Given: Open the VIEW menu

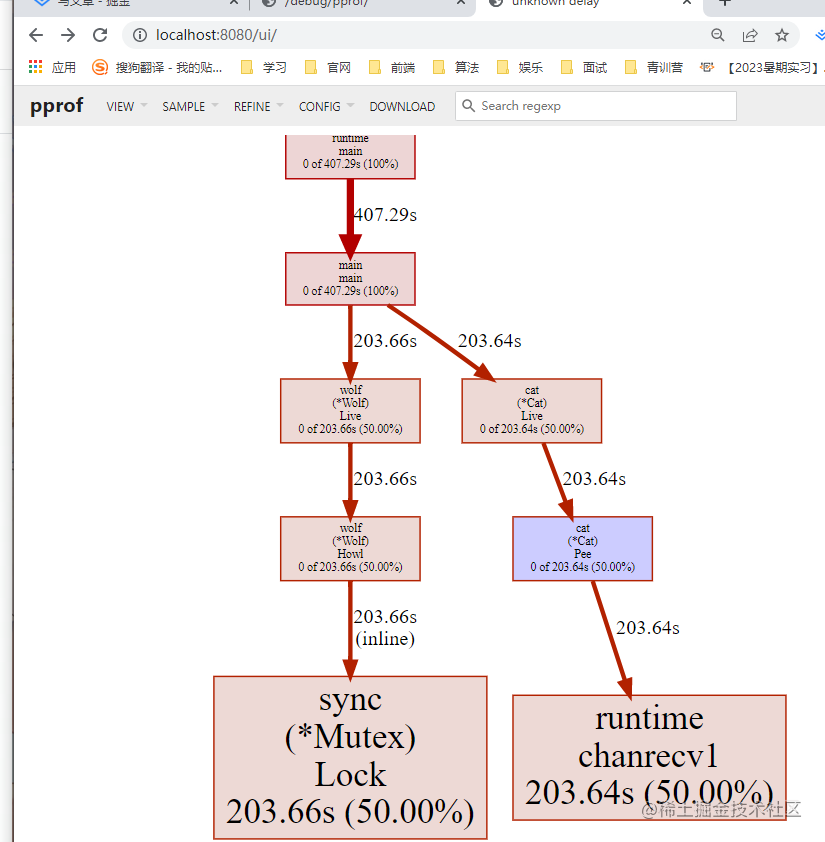Looking at the screenshot, I should [127, 106].
